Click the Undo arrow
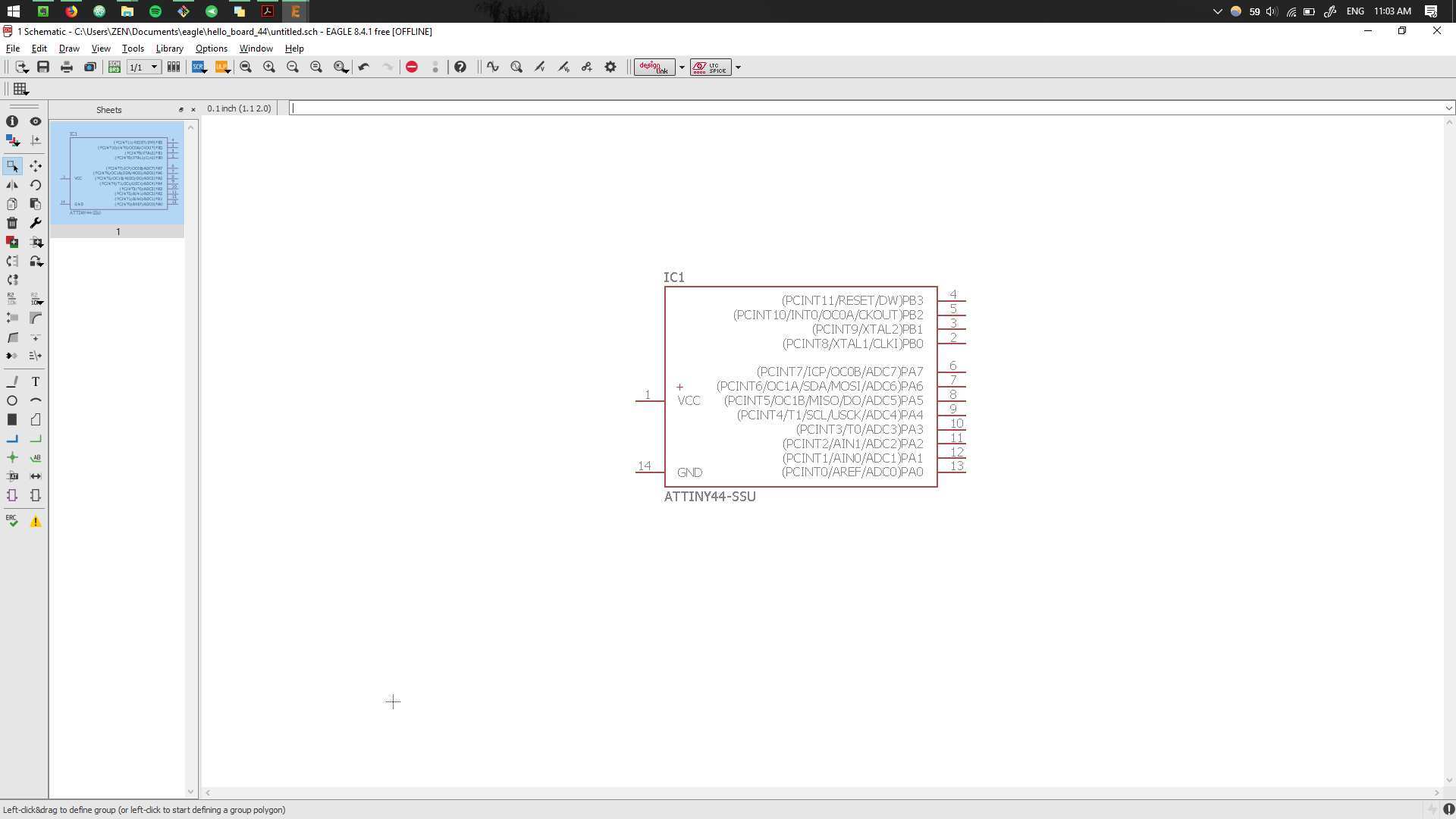The width and height of the screenshot is (1456, 819). pos(364,67)
